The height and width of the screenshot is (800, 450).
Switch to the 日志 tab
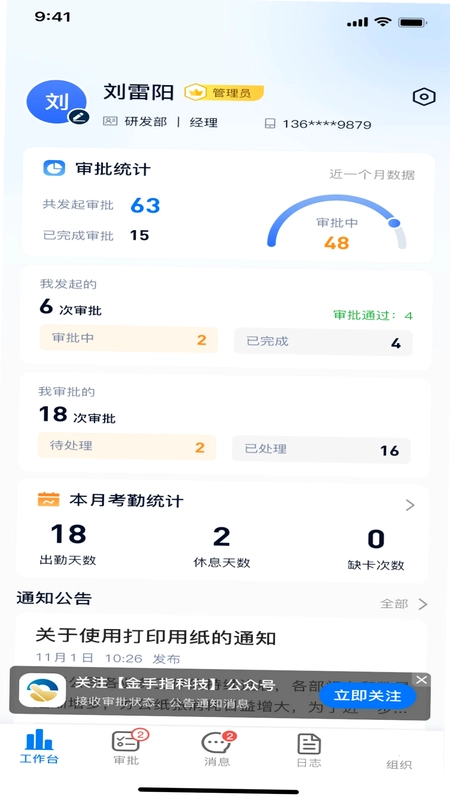tap(309, 751)
